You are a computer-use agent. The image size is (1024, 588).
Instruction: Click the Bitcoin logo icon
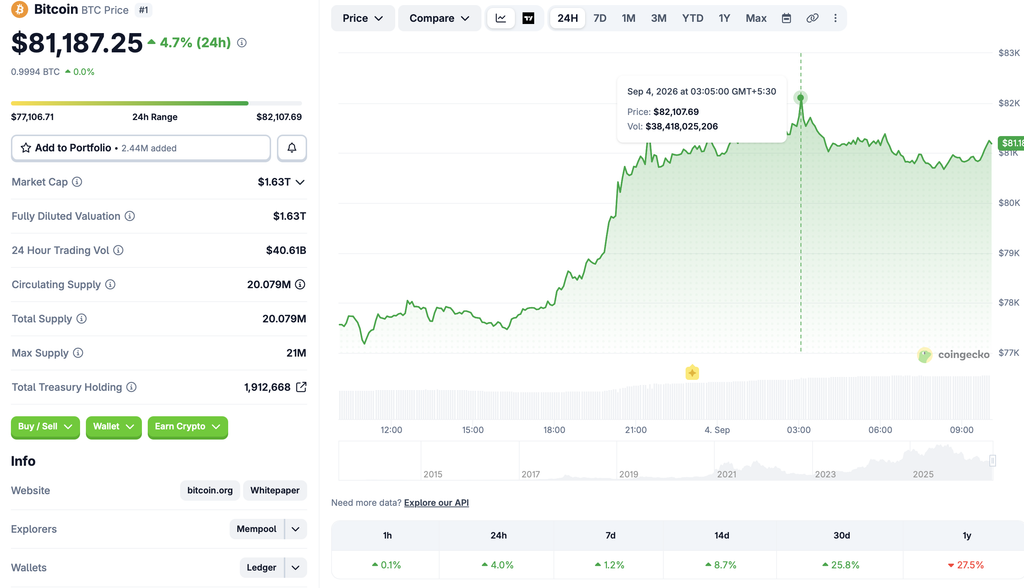point(19,9)
